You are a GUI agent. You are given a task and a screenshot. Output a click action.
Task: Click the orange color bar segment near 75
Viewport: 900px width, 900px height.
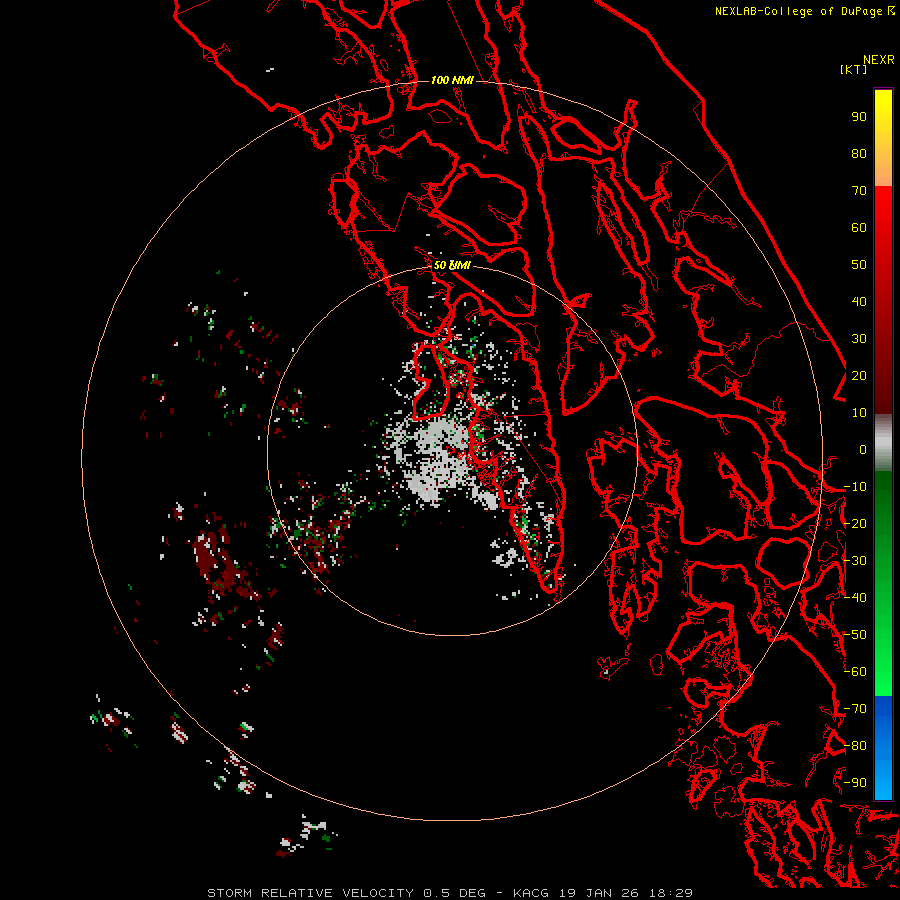click(883, 171)
